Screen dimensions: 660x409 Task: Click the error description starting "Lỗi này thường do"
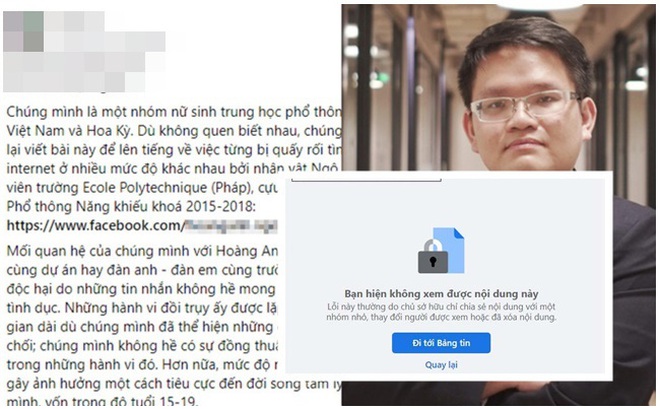coord(441,312)
